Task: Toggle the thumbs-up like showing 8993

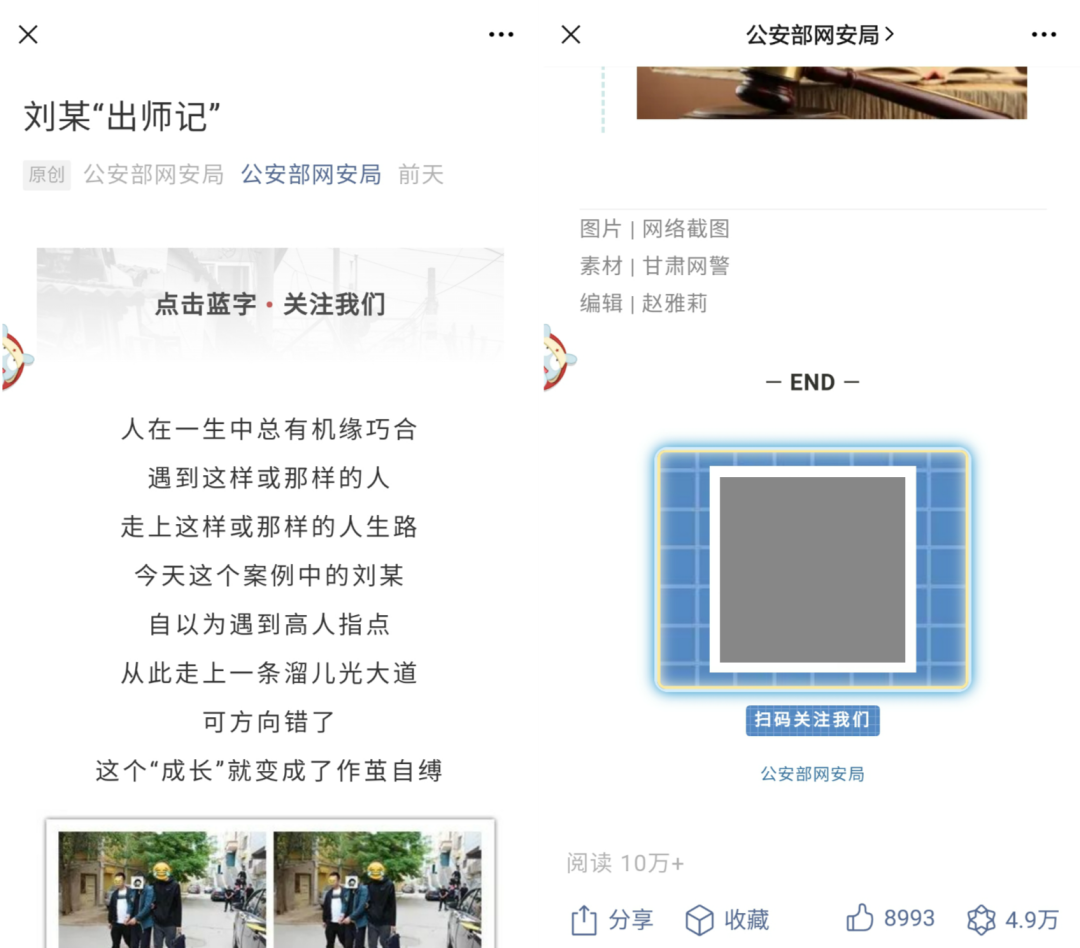Action: click(x=860, y=918)
